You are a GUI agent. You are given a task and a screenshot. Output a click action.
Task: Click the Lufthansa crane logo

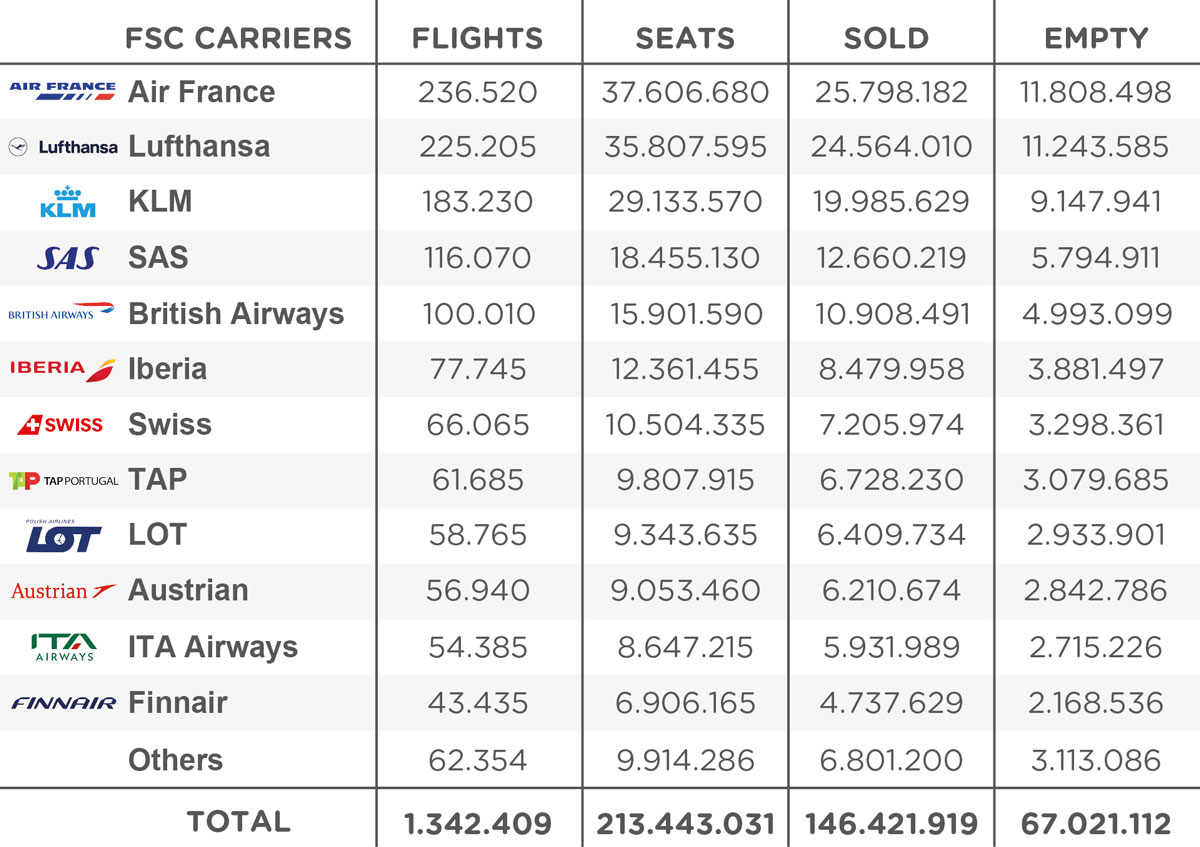click(17, 147)
